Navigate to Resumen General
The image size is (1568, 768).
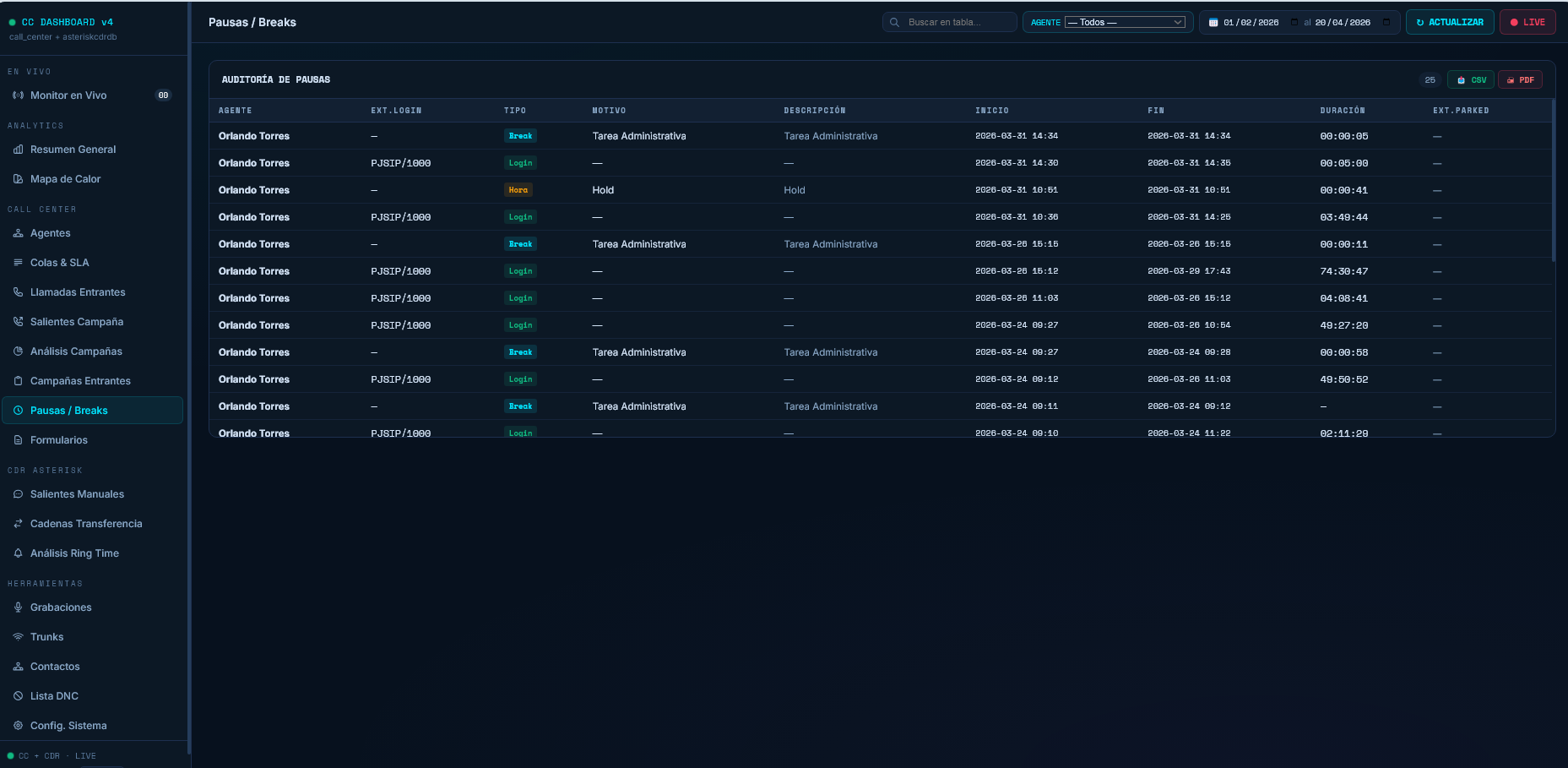(x=73, y=150)
